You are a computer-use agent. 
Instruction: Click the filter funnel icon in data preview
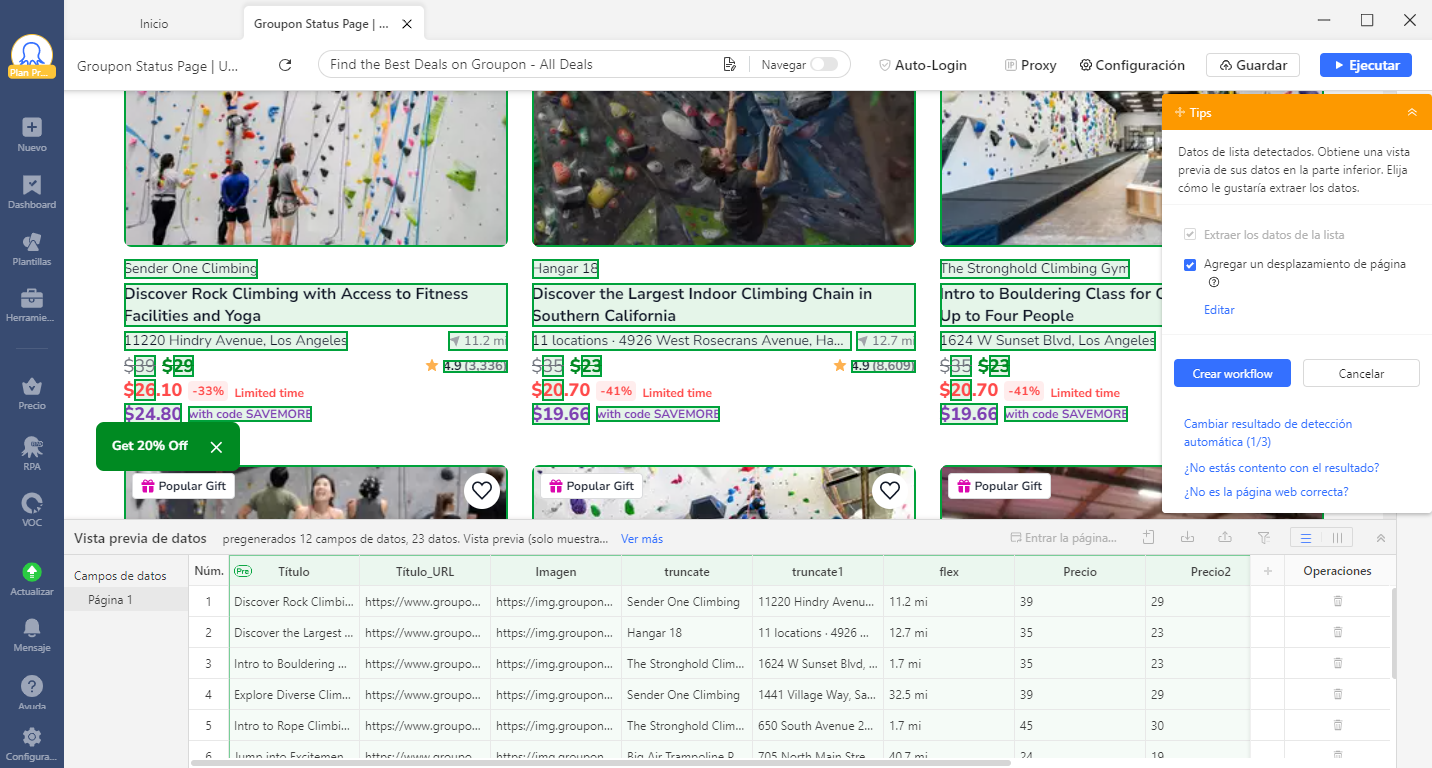coord(1263,538)
